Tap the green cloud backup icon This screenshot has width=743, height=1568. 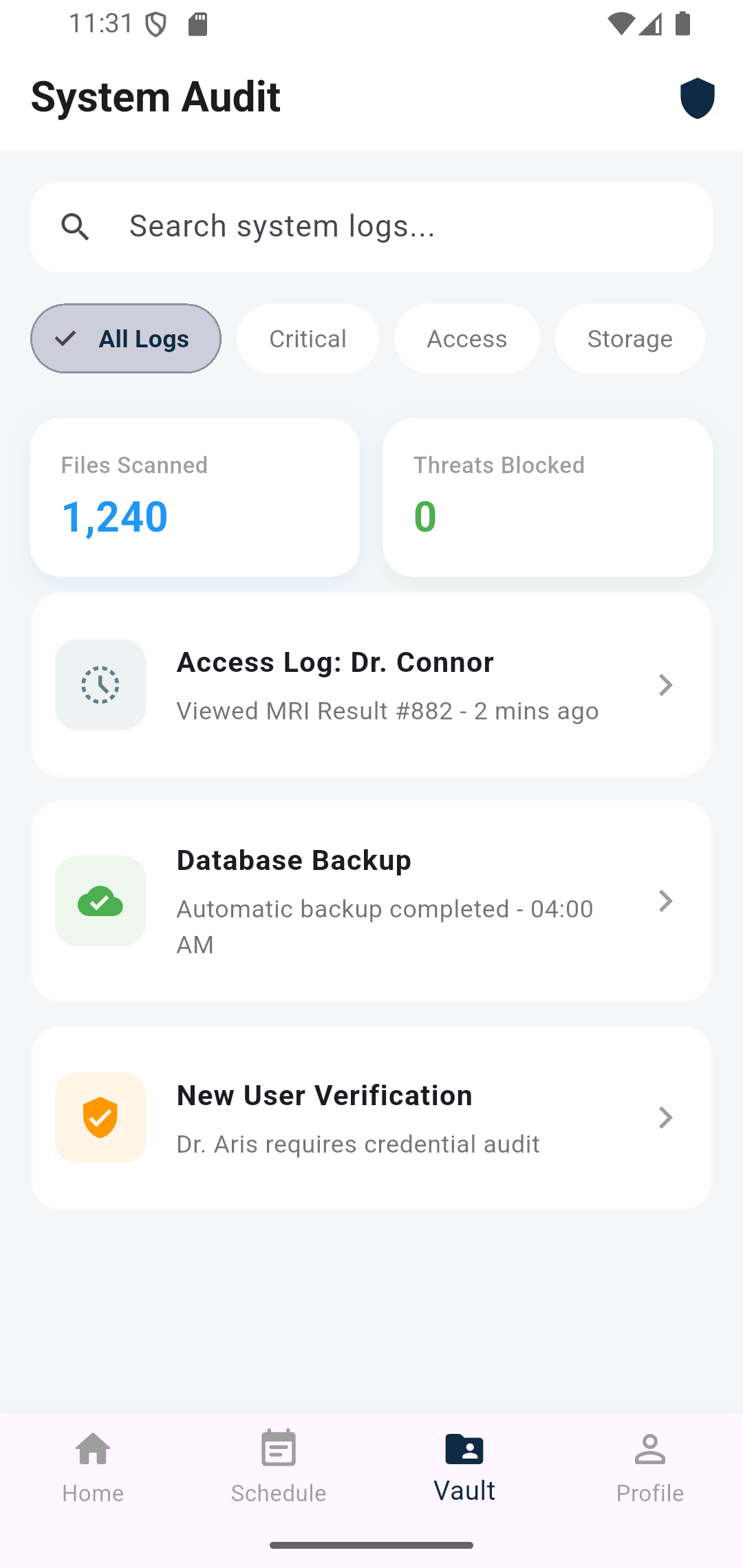click(100, 901)
